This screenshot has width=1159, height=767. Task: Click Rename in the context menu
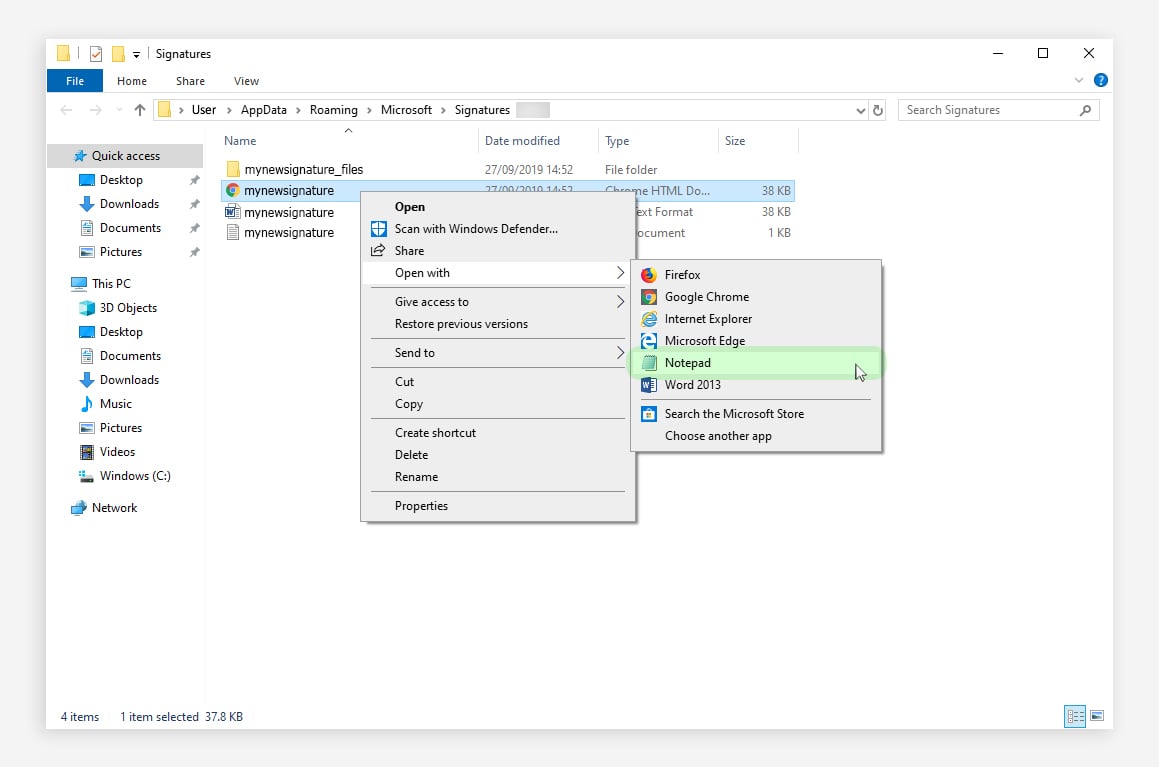497,477
